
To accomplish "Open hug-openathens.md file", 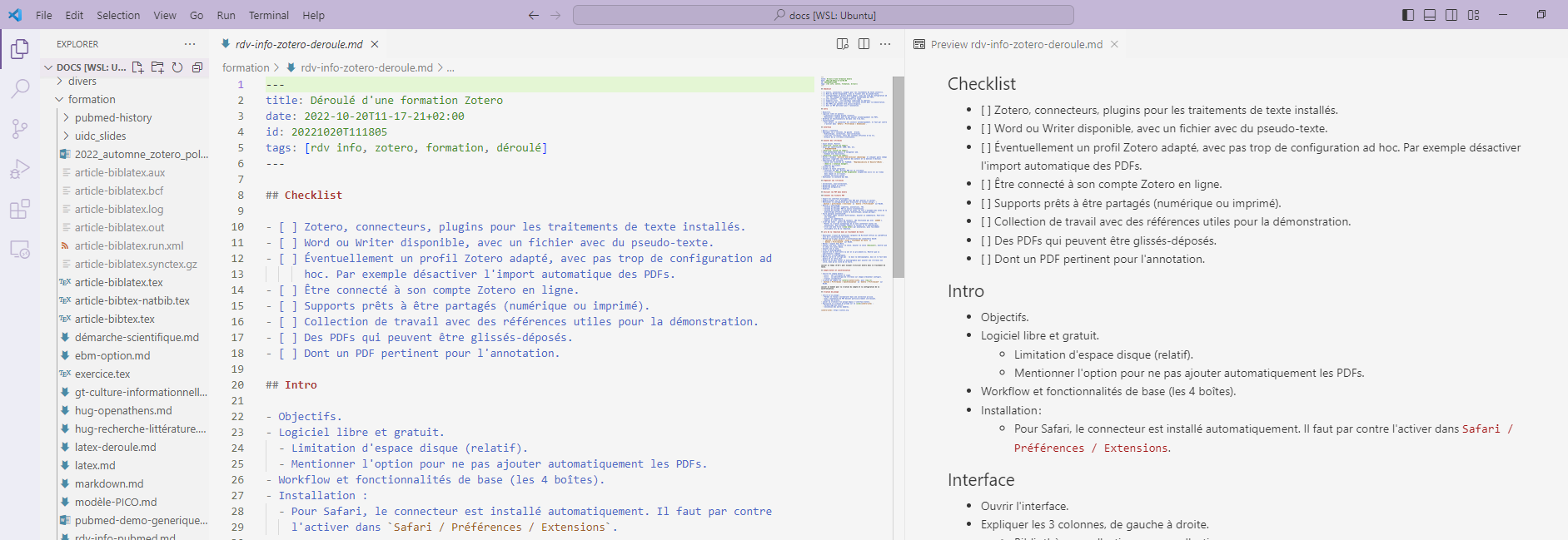I will (123, 410).
